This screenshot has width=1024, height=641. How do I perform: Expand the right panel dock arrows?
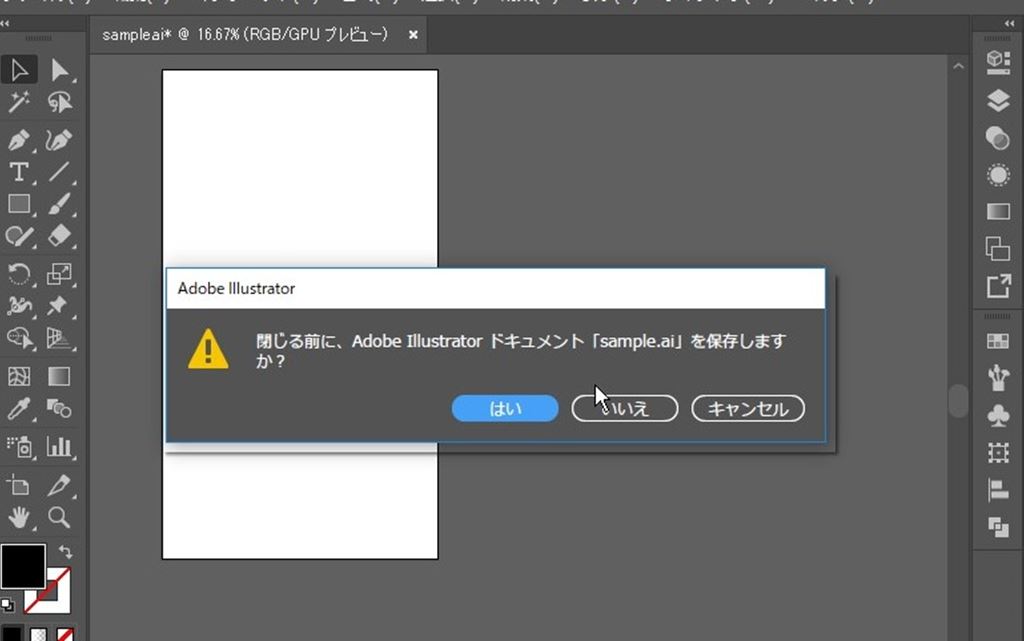(x=1009, y=23)
